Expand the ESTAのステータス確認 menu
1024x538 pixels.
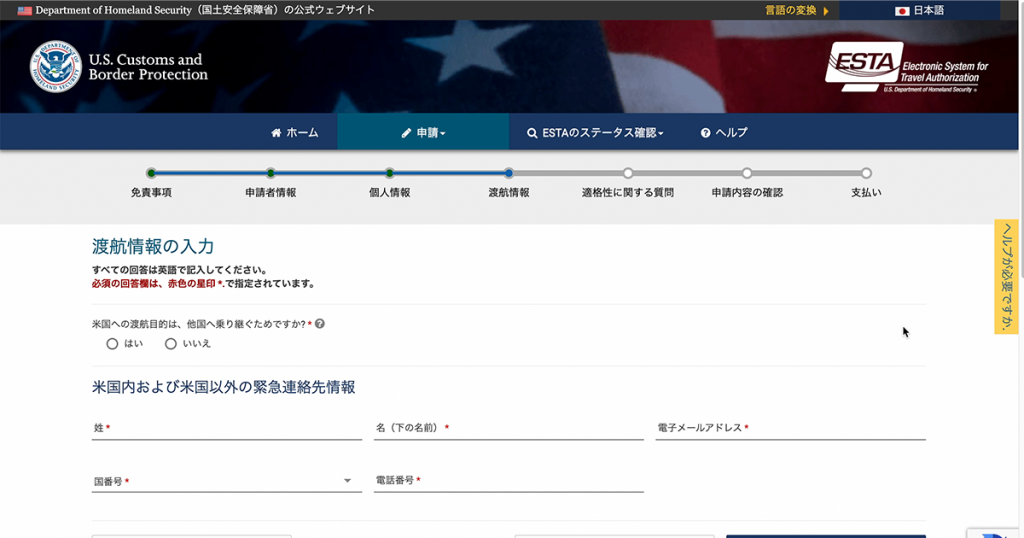click(595, 132)
